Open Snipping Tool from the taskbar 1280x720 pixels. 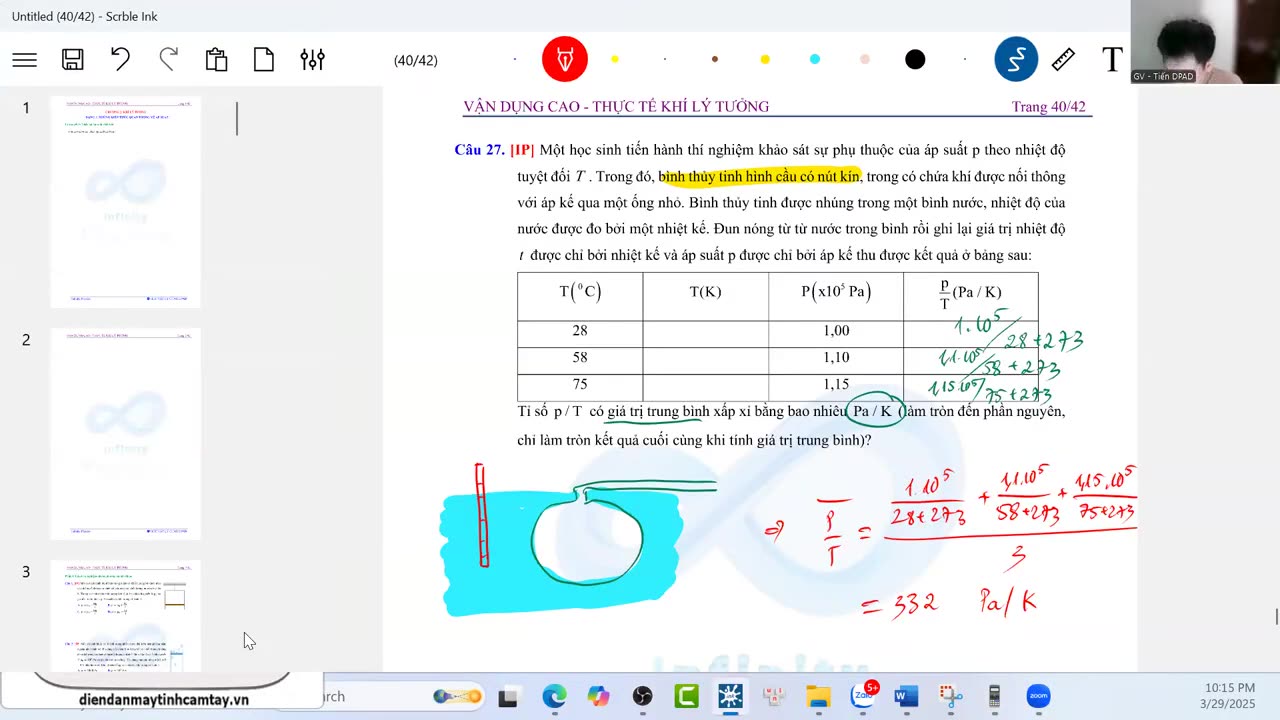(950, 697)
